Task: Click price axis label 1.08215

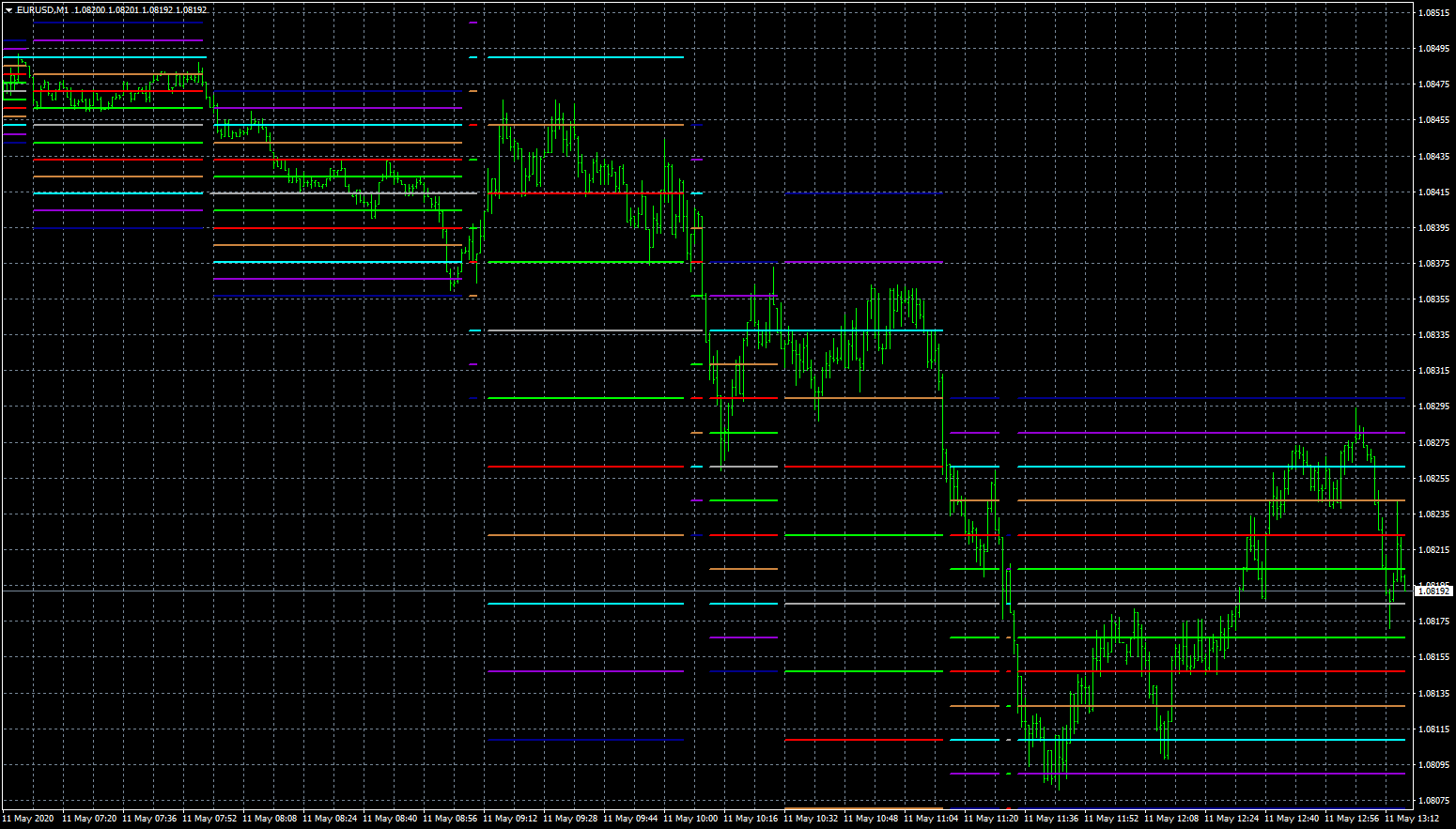Action: tap(1433, 550)
